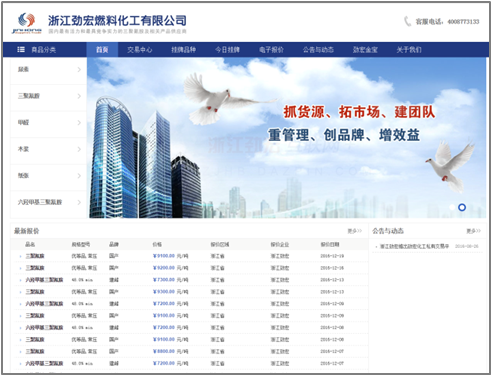The width and height of the screenshot is (492, 376).
Task: Open the 关于我们 navigation item
Action: (x=409, y=50)
